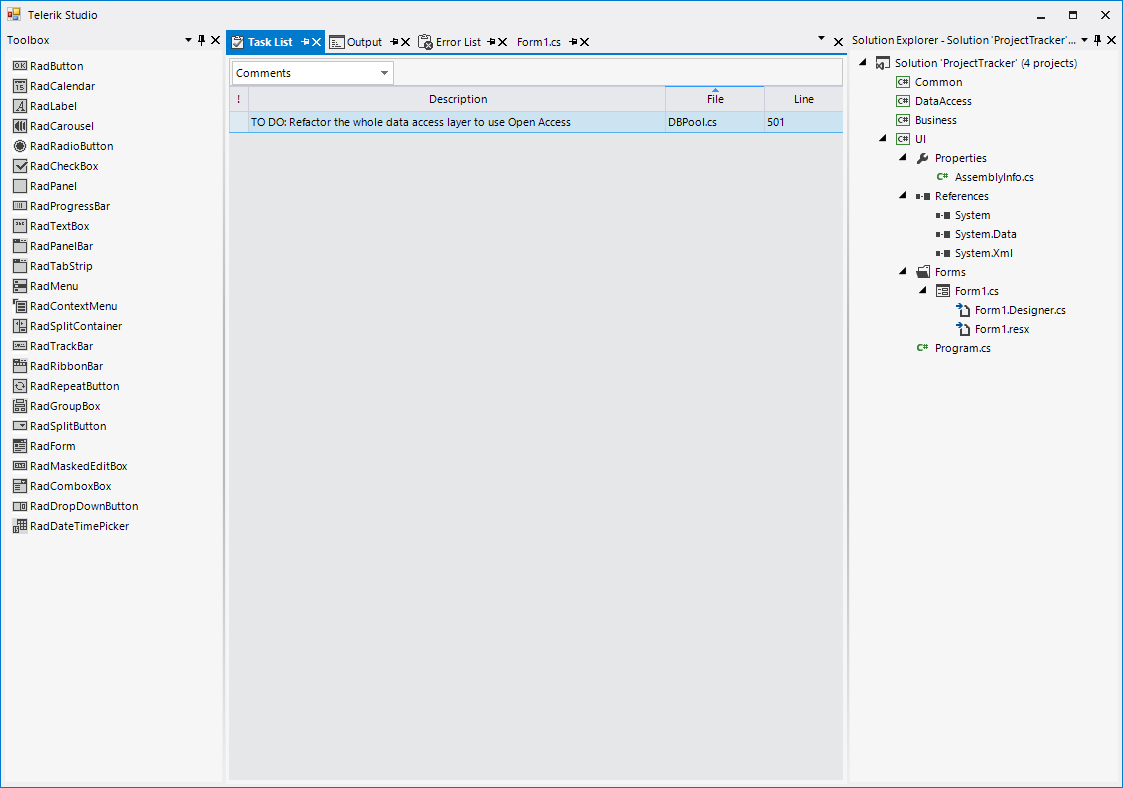Pick the RadPanel icon
This screenshot has width=1123, height=788.
click(x=20, y=186)
